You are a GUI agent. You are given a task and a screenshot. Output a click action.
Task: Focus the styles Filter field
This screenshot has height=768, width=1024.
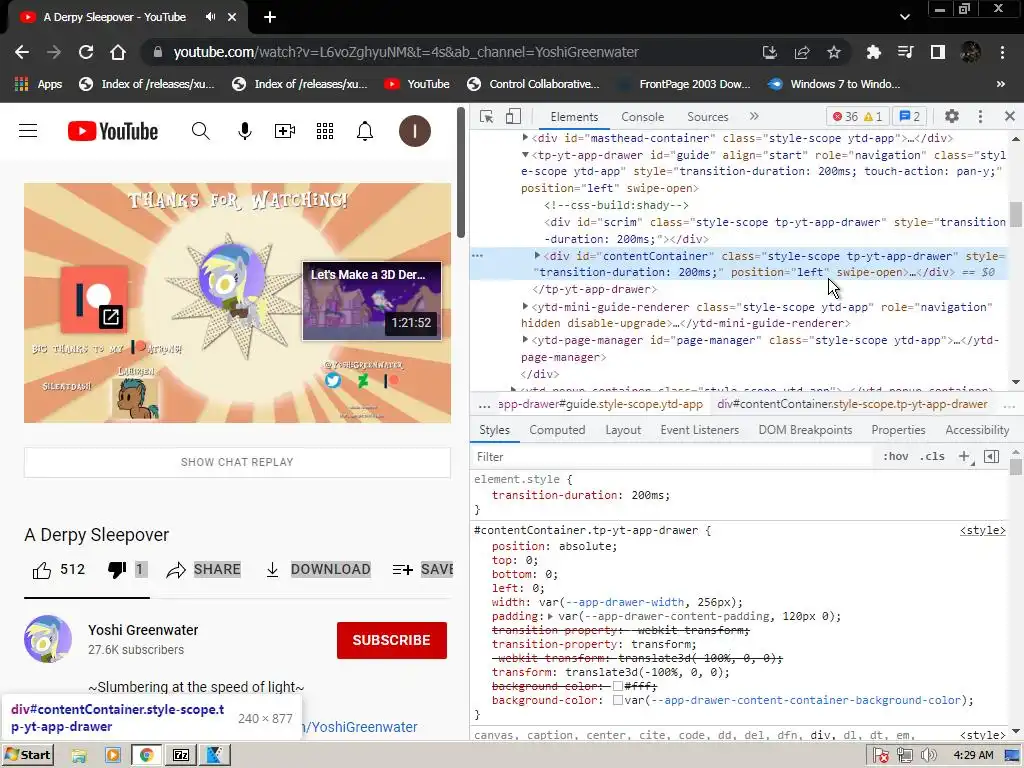[673, 457]
